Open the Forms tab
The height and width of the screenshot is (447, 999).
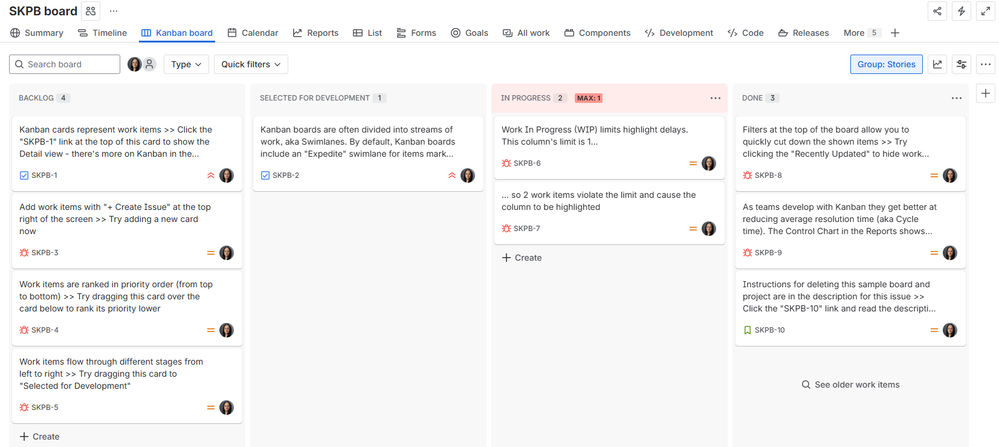[417, 33]
